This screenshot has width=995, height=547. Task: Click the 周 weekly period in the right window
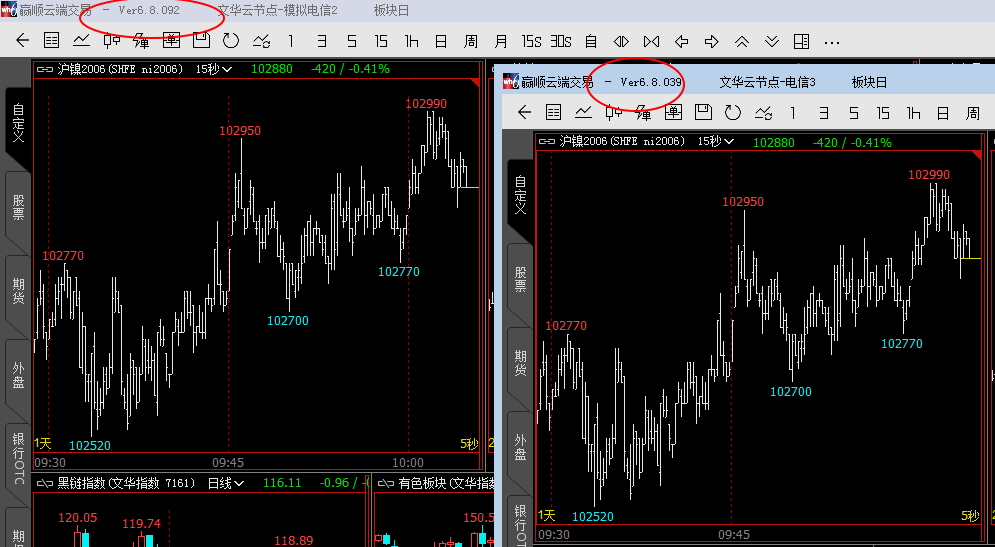(x=972, y=113)
